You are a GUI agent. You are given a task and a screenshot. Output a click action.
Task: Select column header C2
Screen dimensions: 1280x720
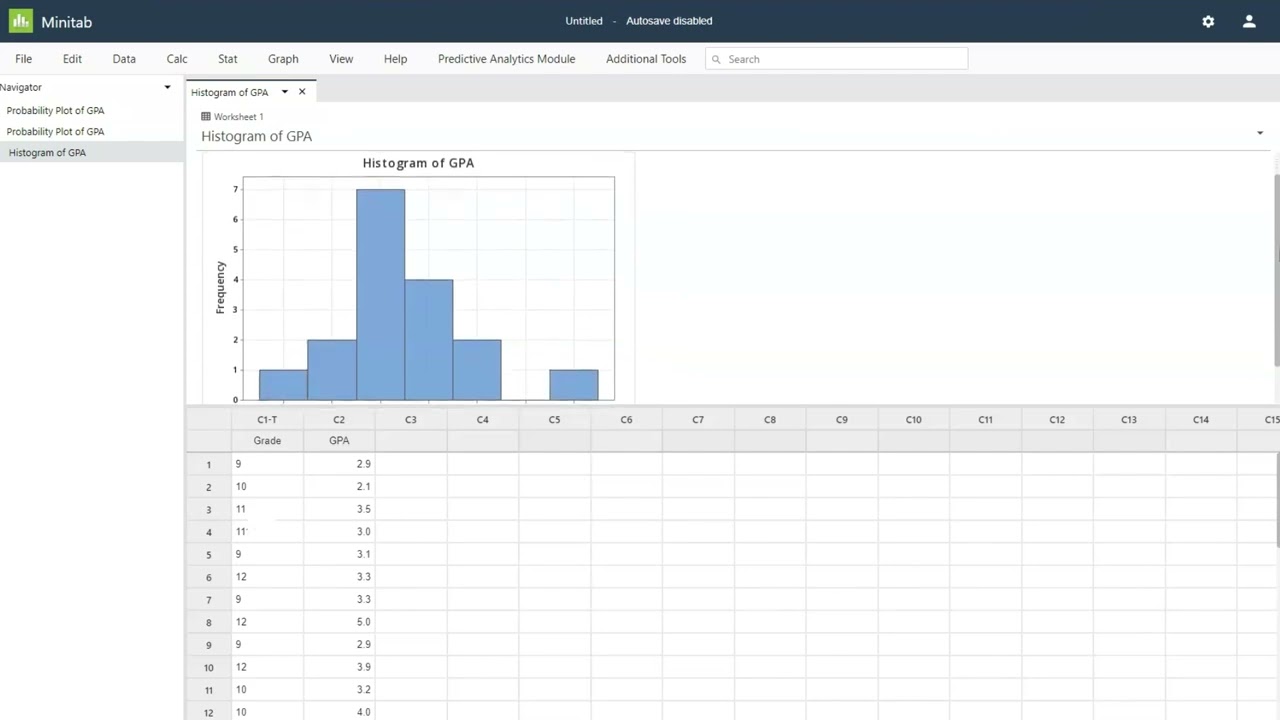tap(339, 420)
